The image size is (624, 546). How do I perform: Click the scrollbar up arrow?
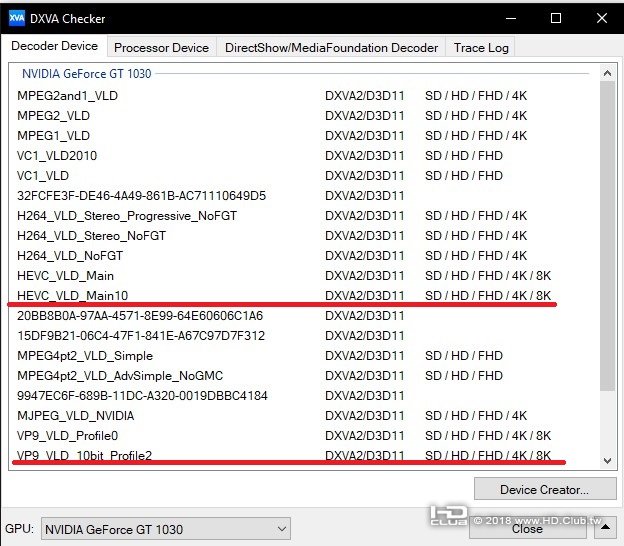pos(607,73)
